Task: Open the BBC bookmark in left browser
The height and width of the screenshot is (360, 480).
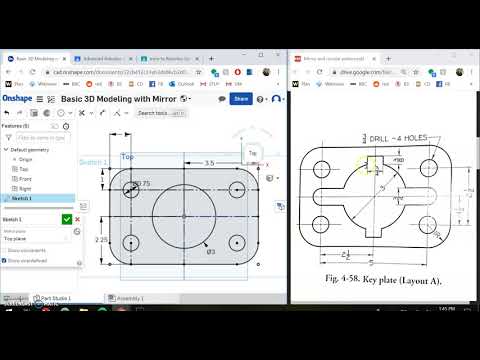Action: (72, 84)
